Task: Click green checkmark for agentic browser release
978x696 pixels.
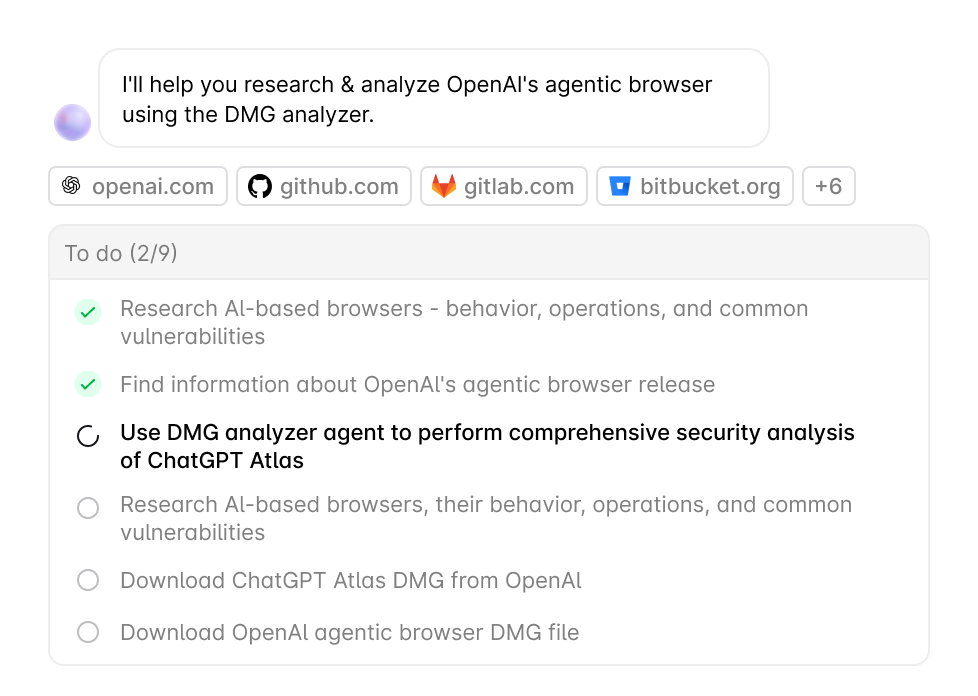Action: pos(88,384)
